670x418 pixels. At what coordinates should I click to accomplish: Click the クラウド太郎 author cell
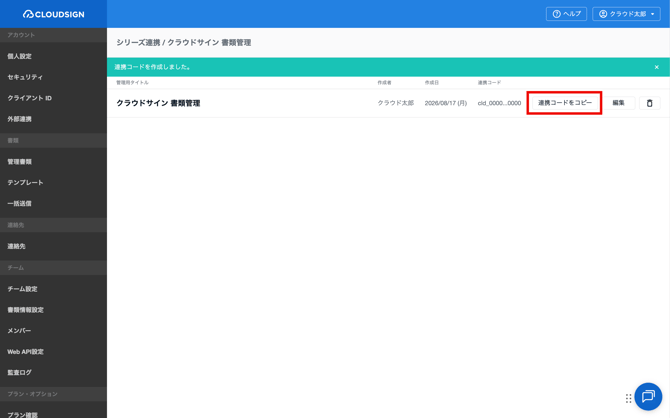tap(395, 103)
